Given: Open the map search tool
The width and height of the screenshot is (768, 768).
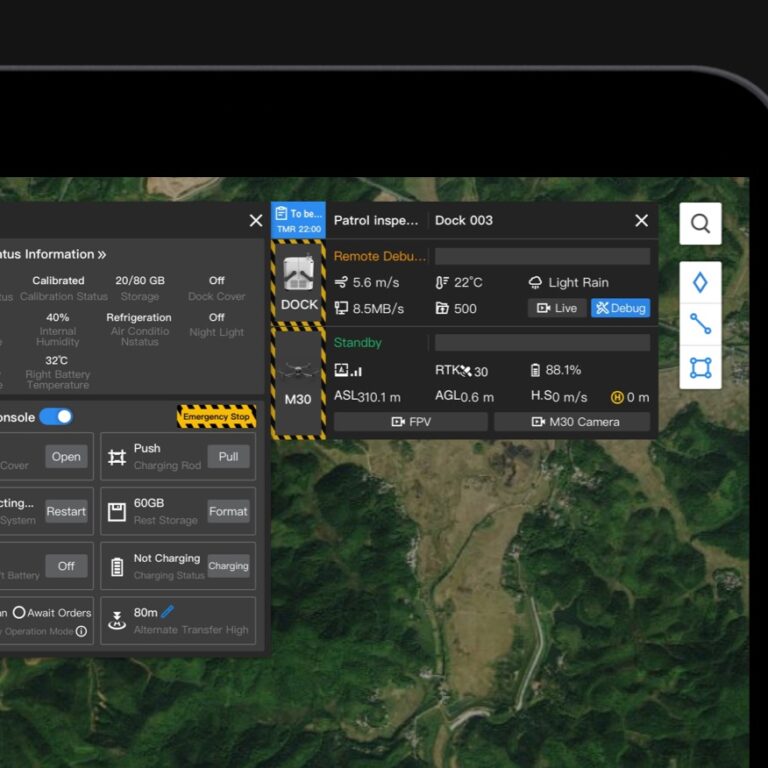Looking at the screenshot, I should [x=700, y=223].
